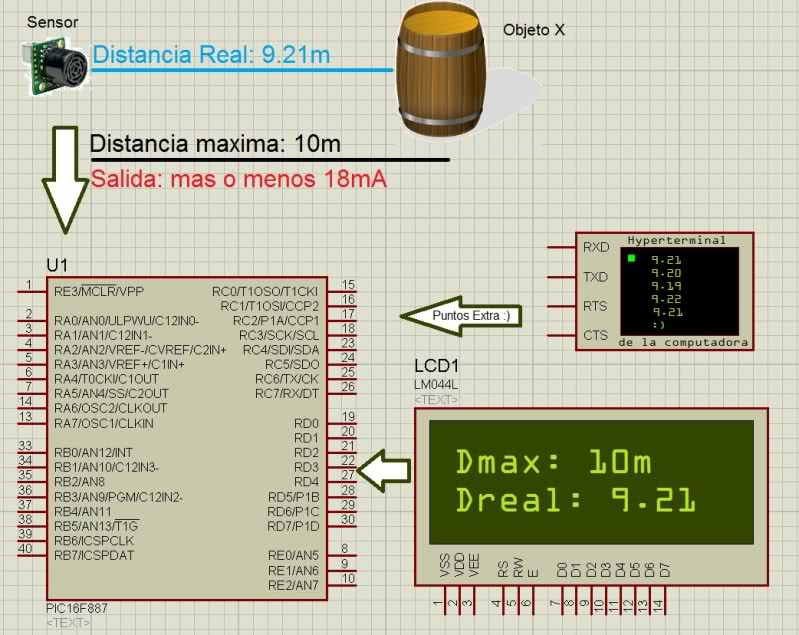The image size is (799, 635).
Task: Click pin RC0/T1OSO/T1CKI on U1
Action: [x=265, y=292]
